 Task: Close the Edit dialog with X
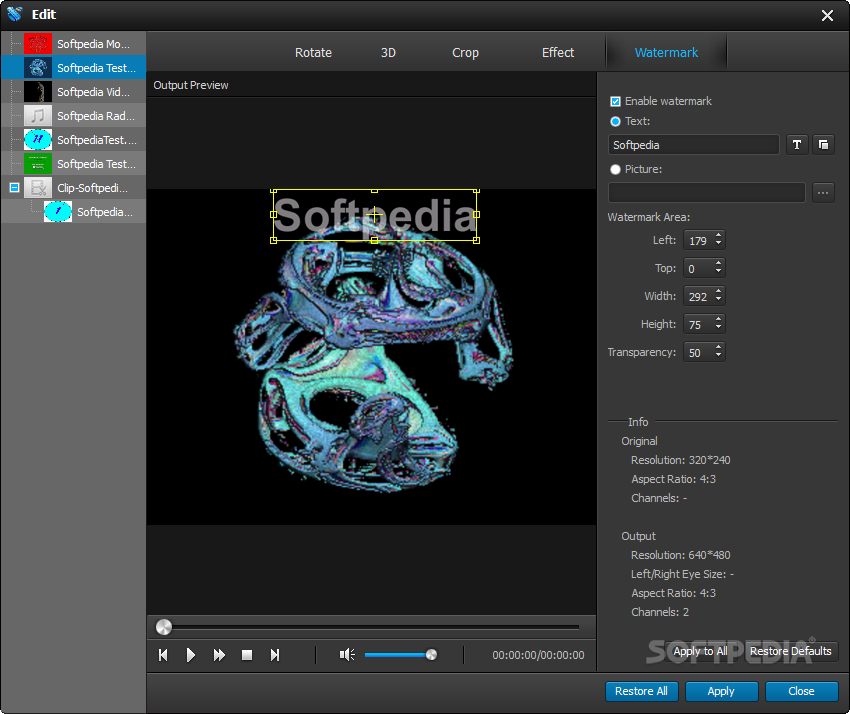827,15
